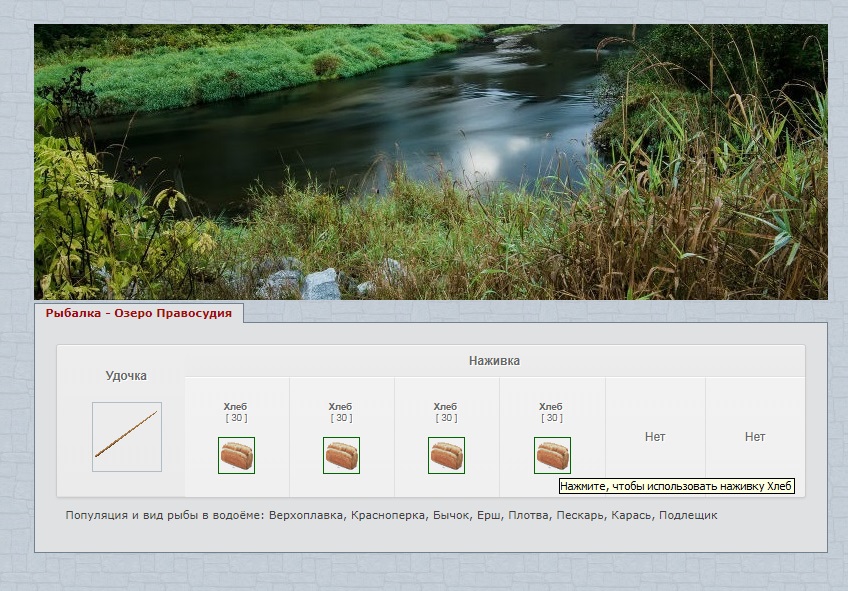Click the Наживка section header

point(494,361)
